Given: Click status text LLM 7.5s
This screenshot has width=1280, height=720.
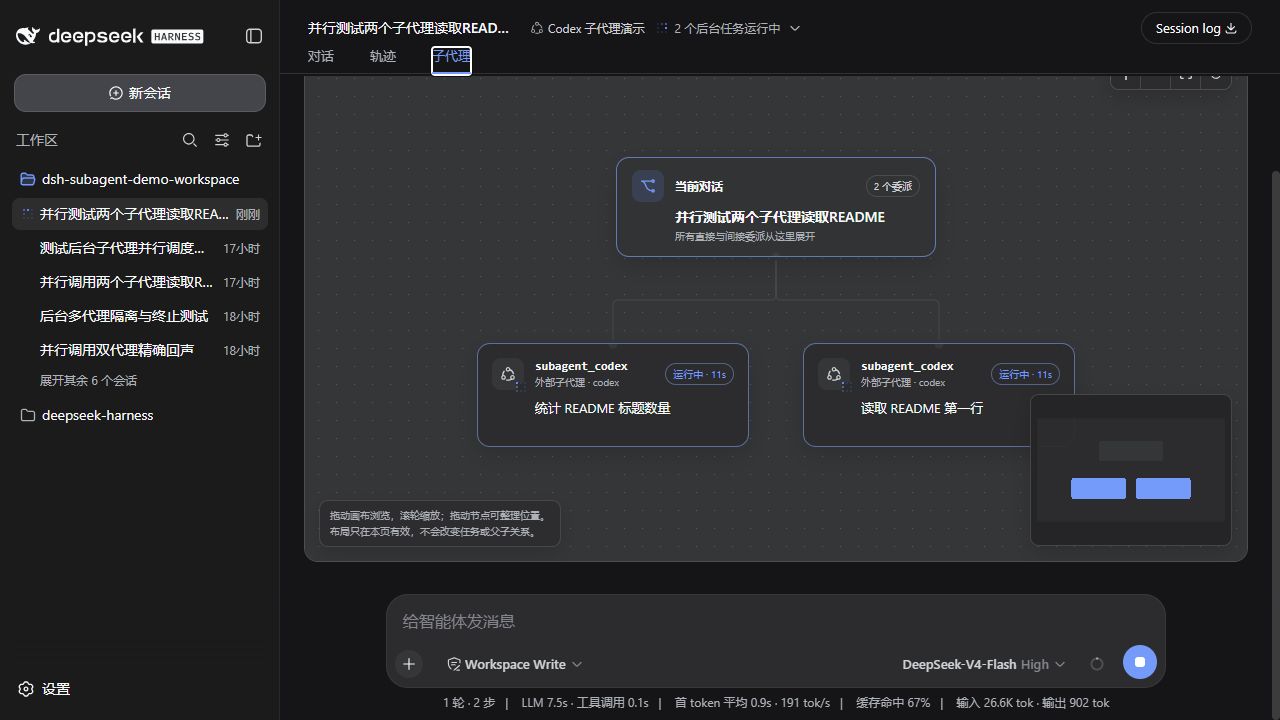Looking at the screenshot, I should [x=544, y=703].
